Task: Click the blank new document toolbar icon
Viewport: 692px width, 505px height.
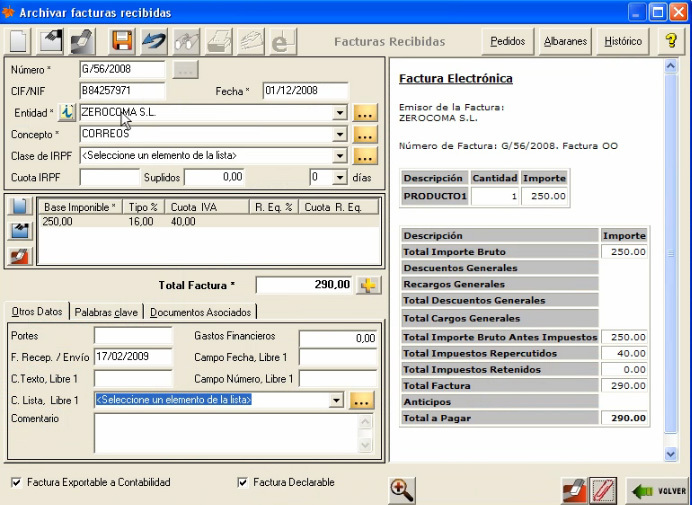Action: (x=18, y=42)
